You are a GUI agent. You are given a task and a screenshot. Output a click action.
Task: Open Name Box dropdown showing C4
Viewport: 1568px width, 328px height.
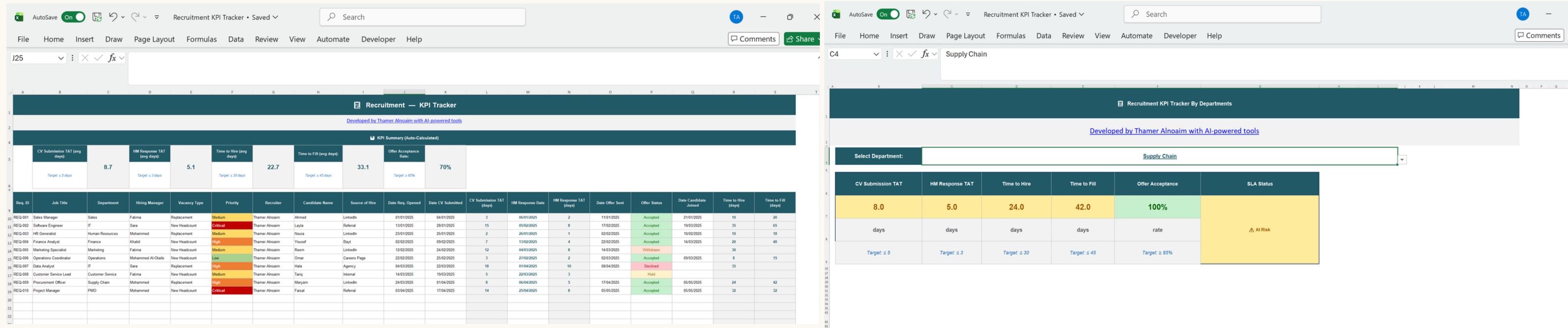point(876,54)
